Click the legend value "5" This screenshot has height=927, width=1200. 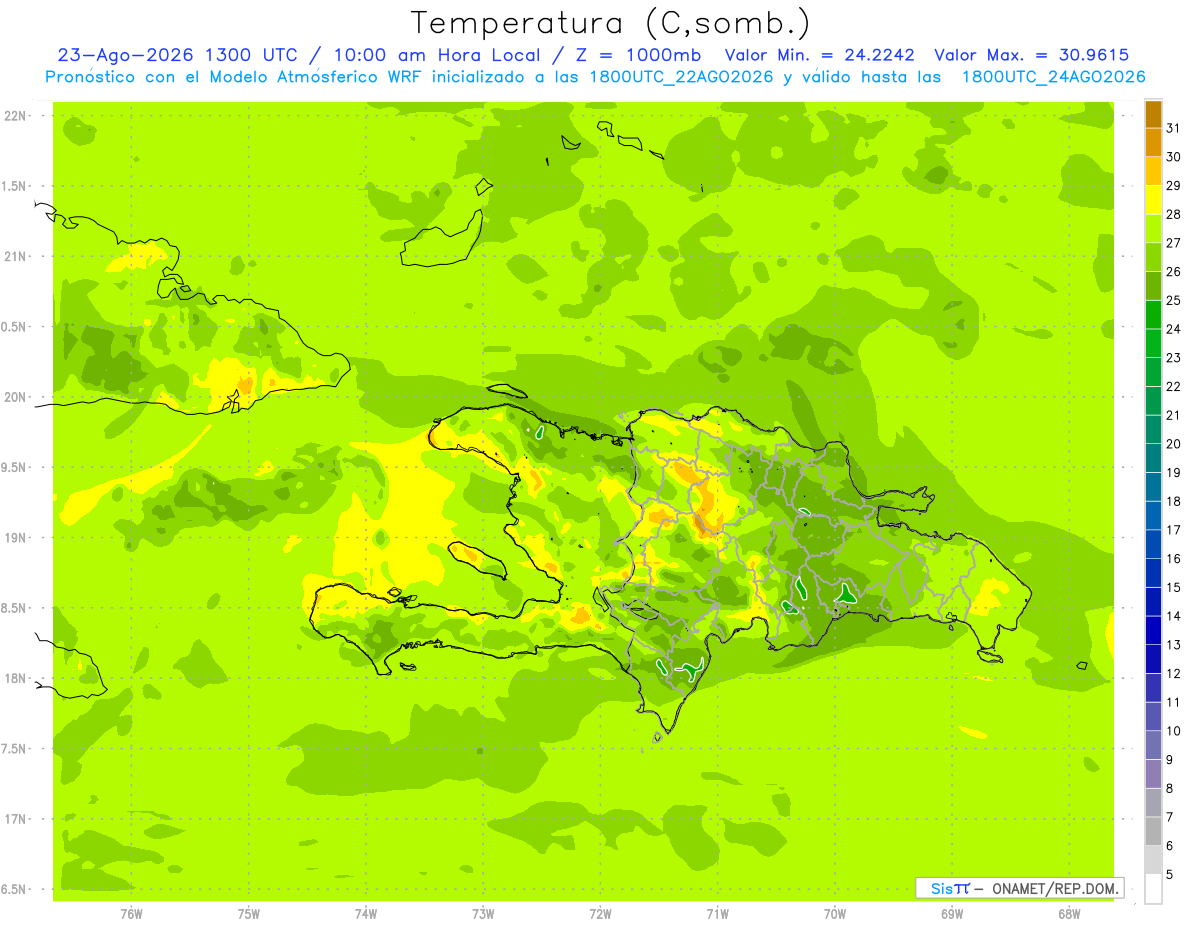tap(1170, 875)
